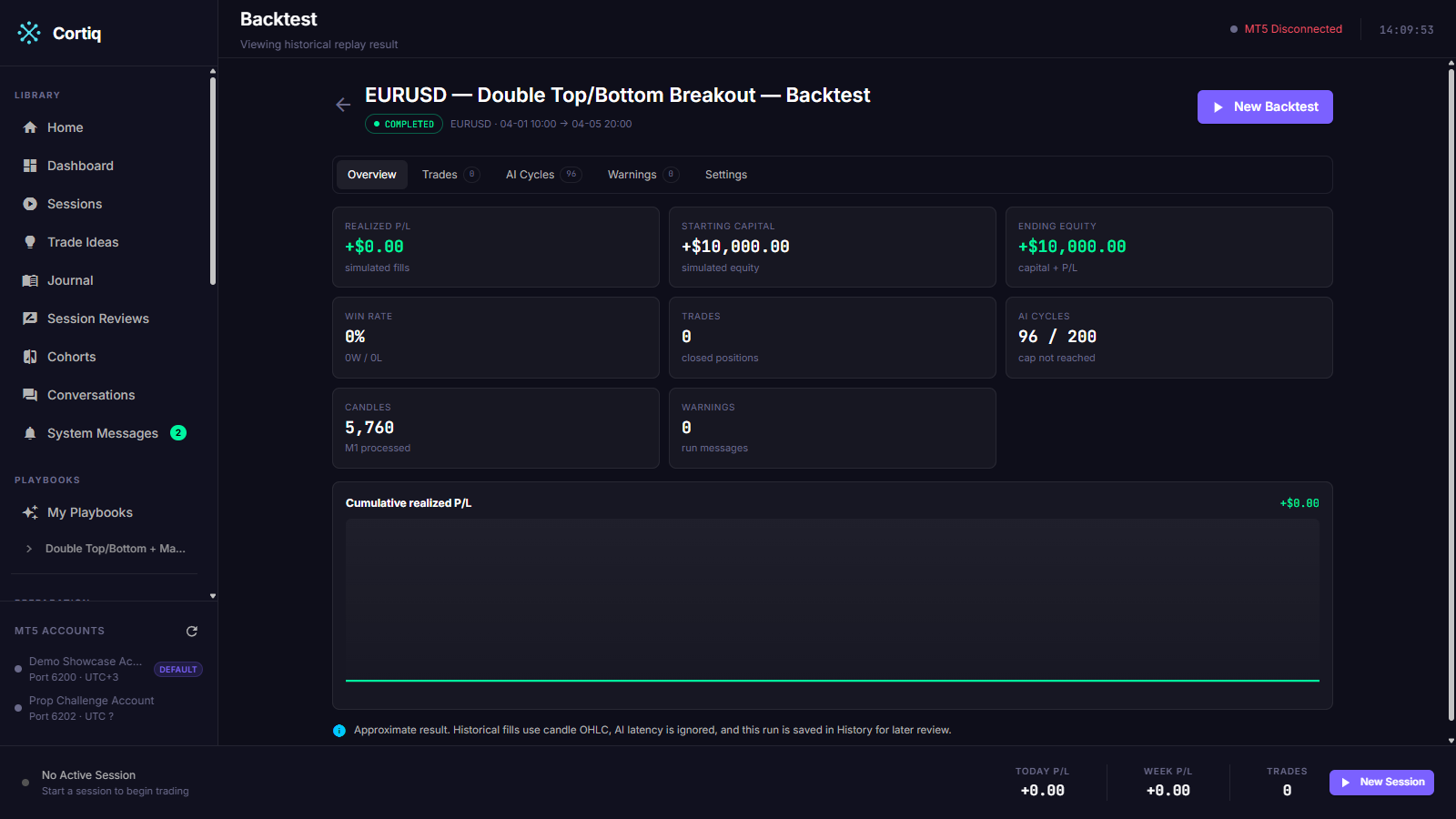Click the sidebar scrollbar thumb
This screenshot has width=1456, height=819.
213,181
